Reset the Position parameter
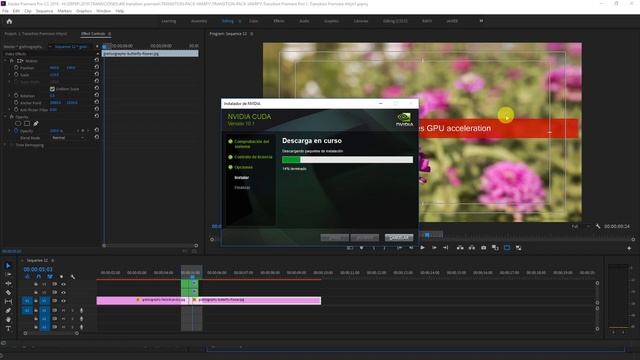 (x=96, y=67)
